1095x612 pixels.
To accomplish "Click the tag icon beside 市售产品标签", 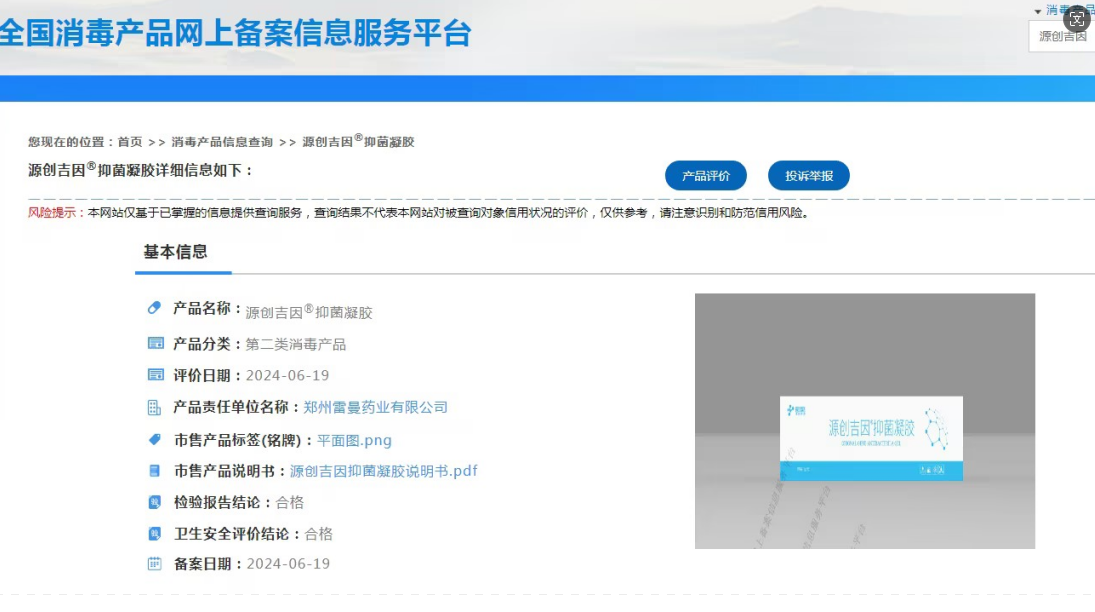I will click(154, 439).
